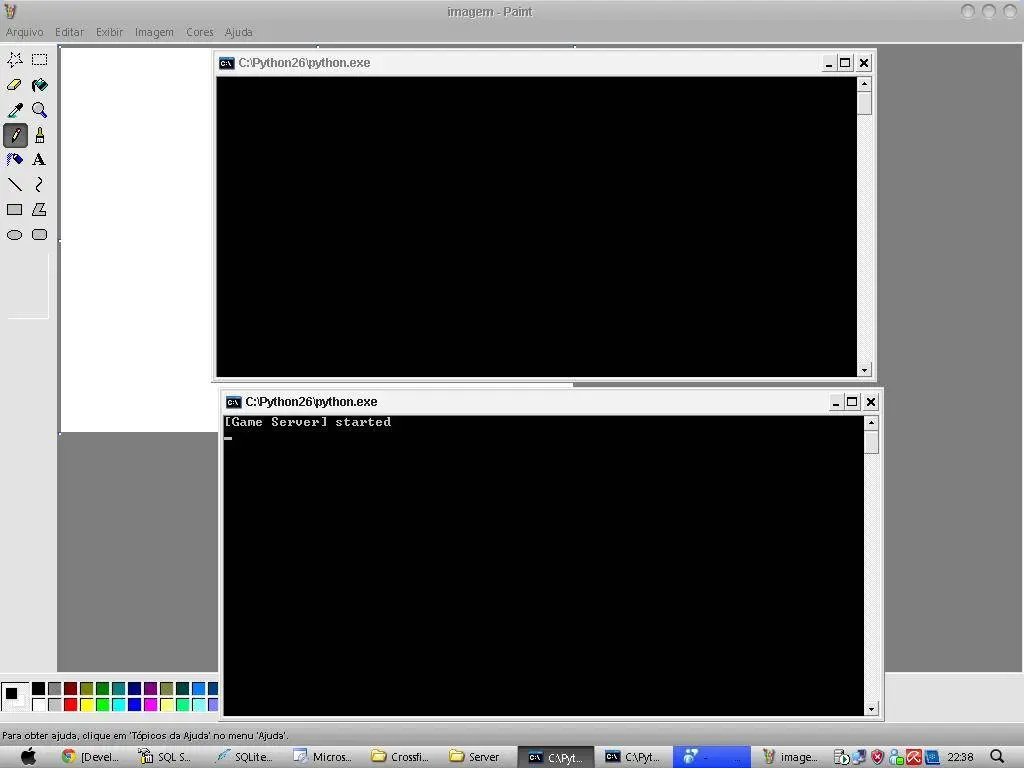Activate the Brush tool
Viewport: 1024px width, 768px height.
tap(39, 135)
